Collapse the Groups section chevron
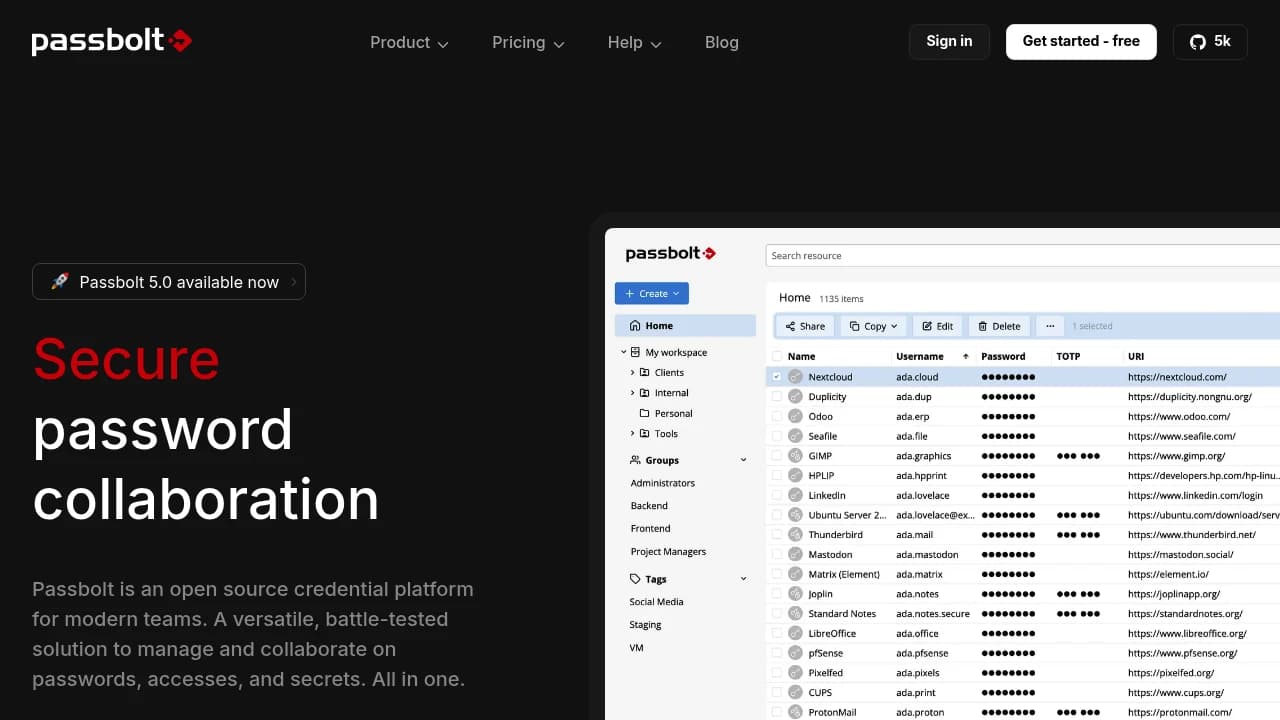This screenshot has width=1280, height=720. click(x=743, y=460)
